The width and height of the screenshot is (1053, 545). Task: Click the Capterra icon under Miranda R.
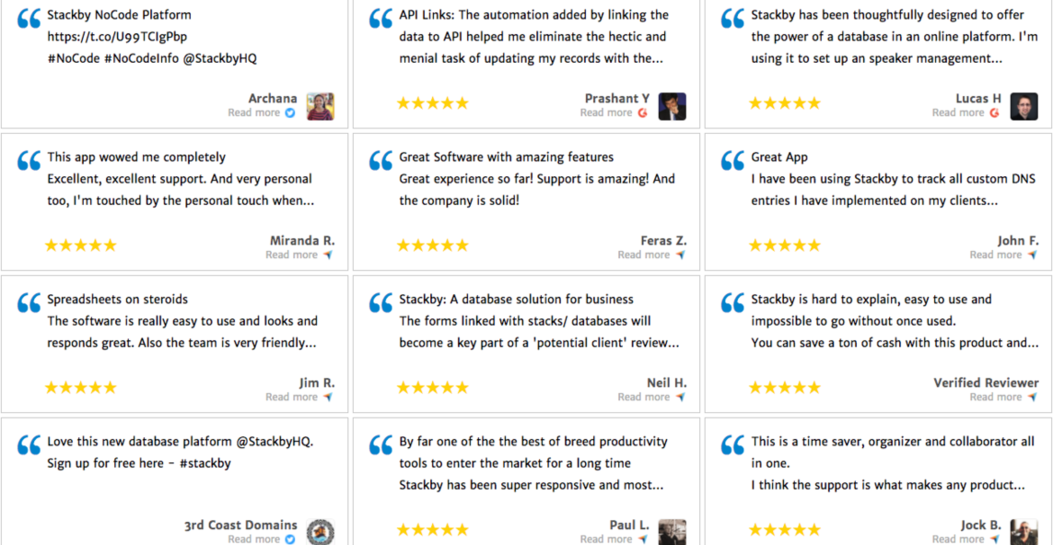point(328,255)
